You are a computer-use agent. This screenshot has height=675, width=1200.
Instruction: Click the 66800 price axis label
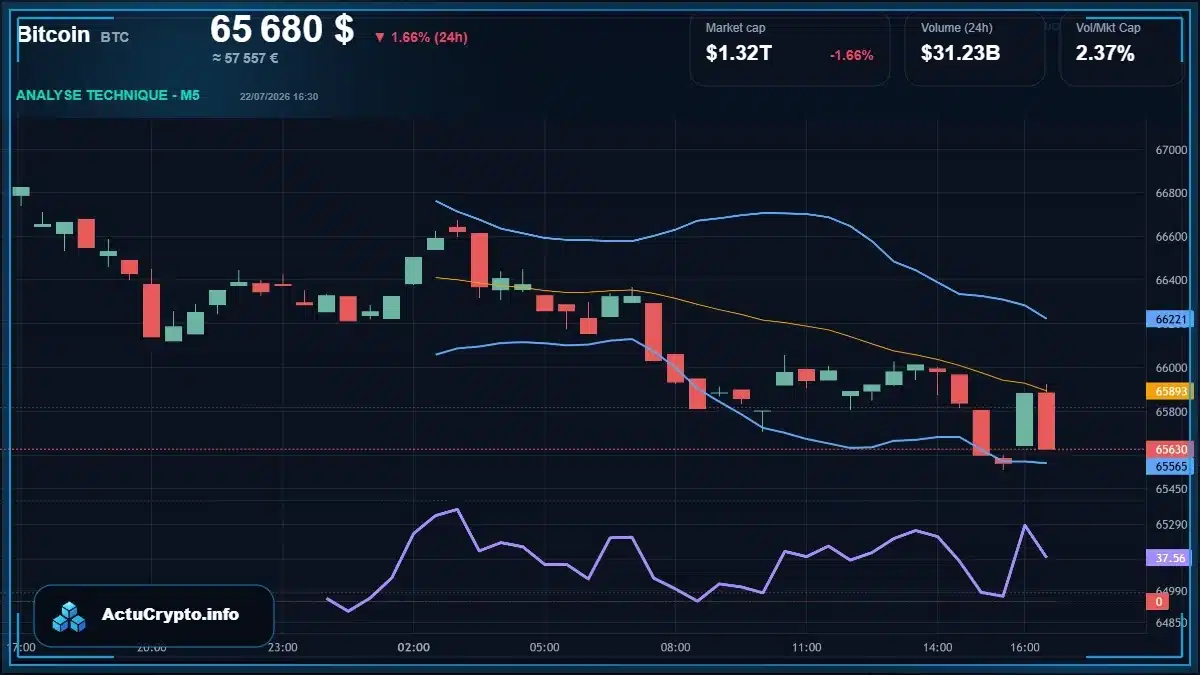1170,193
